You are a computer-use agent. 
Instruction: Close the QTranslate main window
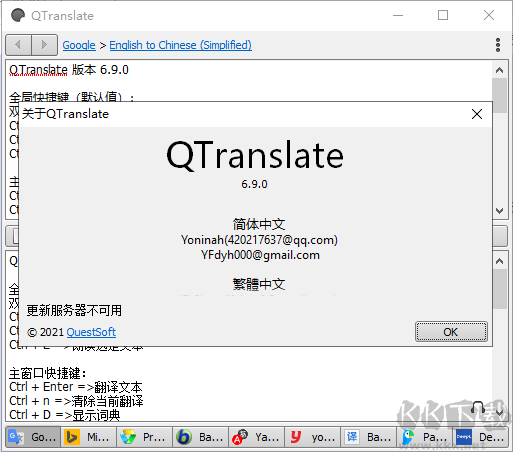[x=489, y=15]
